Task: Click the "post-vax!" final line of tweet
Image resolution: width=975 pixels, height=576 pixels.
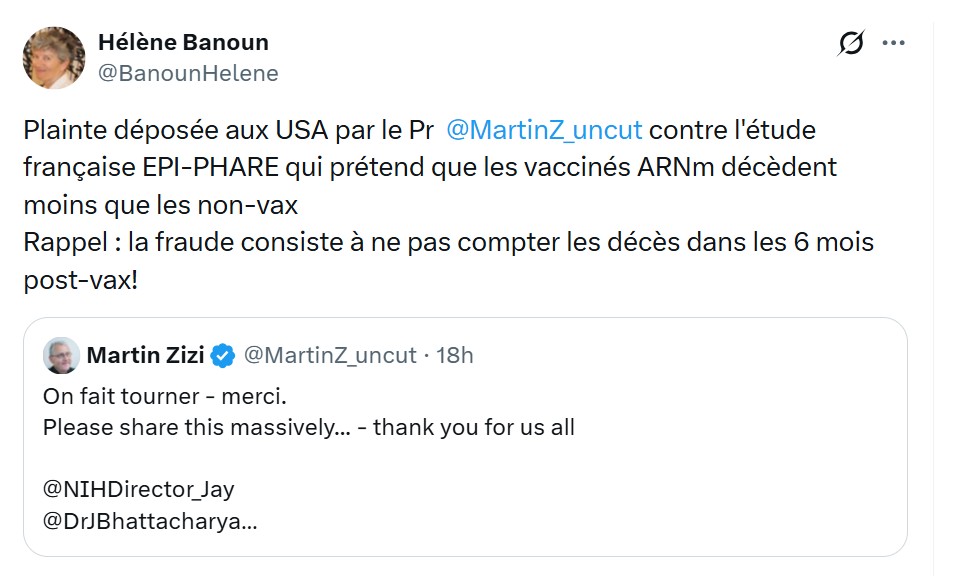Action: coord(81,279)
